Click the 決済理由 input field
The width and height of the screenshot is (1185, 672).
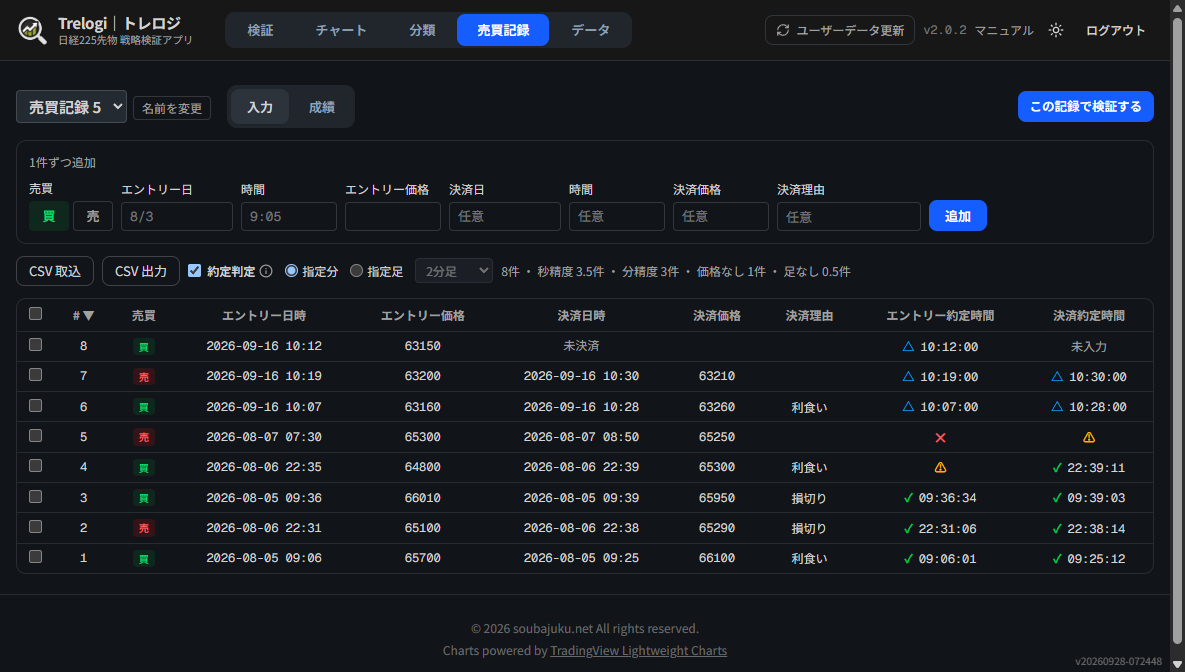pos(849,216)
